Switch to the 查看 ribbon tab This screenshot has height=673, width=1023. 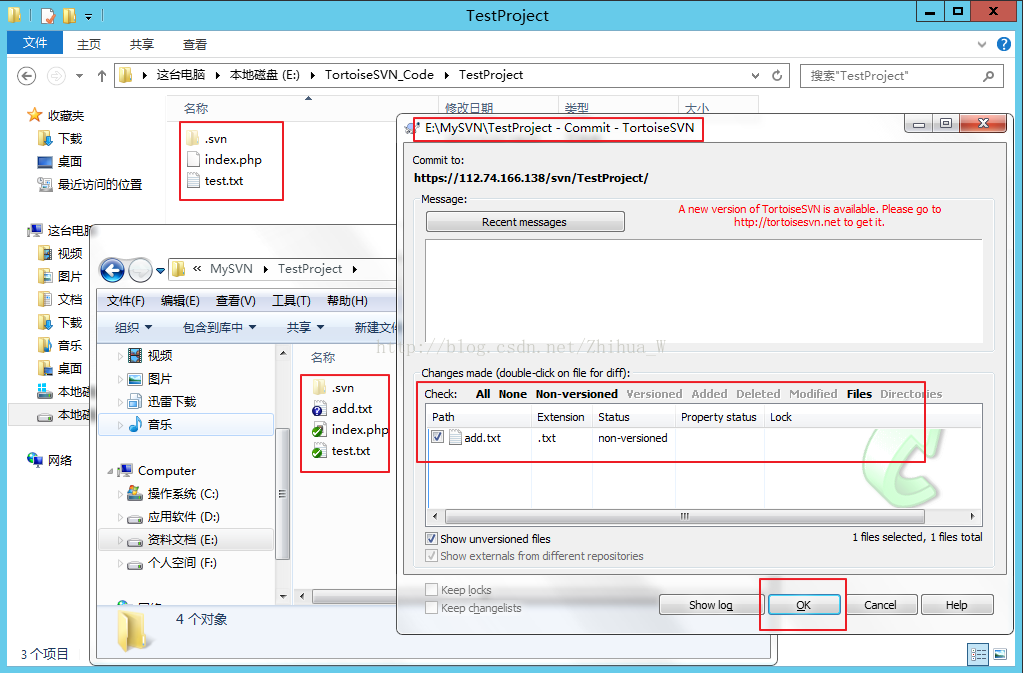coord(194,44)
